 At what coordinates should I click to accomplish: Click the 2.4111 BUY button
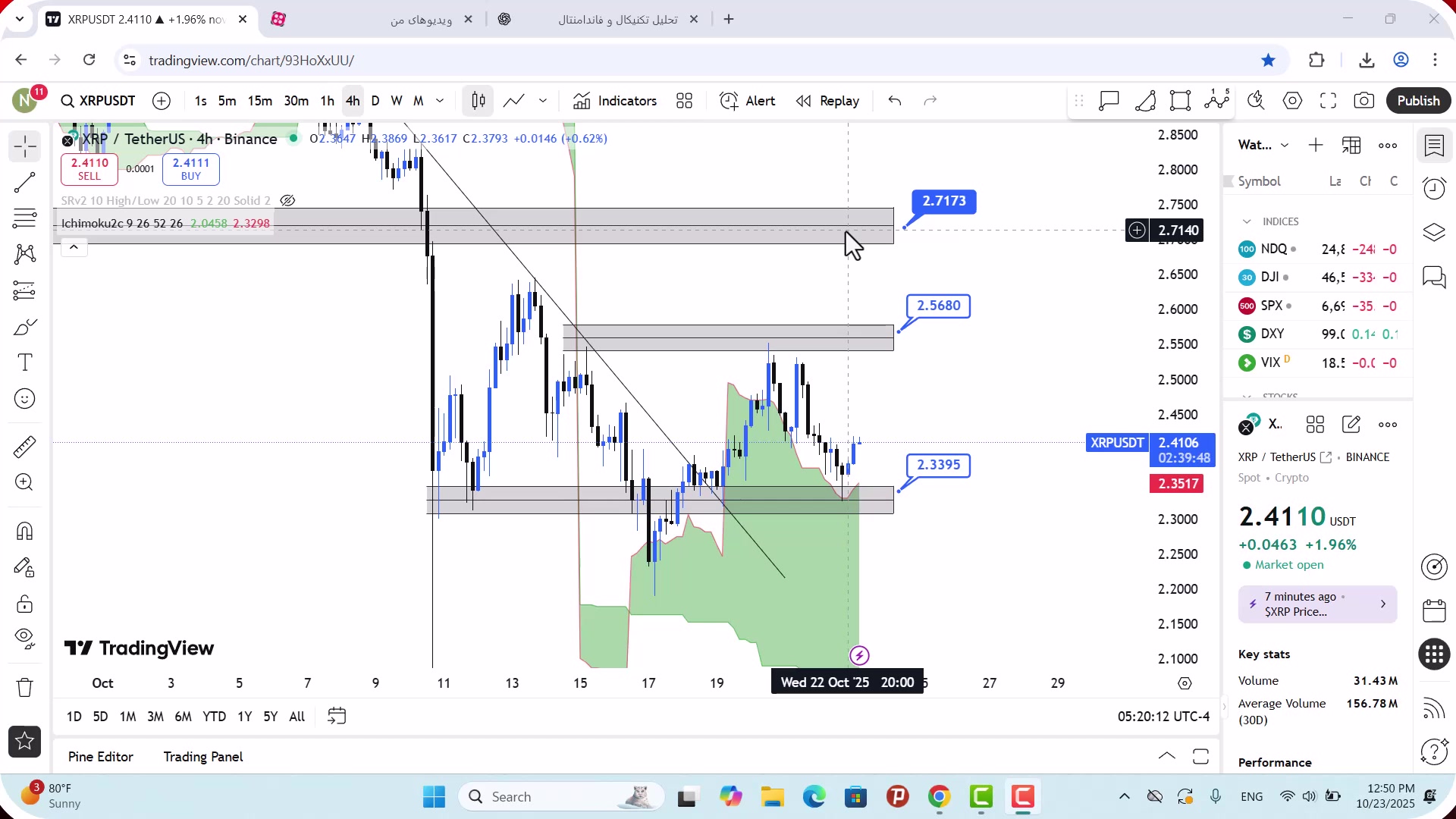click(x=191, y=169)
